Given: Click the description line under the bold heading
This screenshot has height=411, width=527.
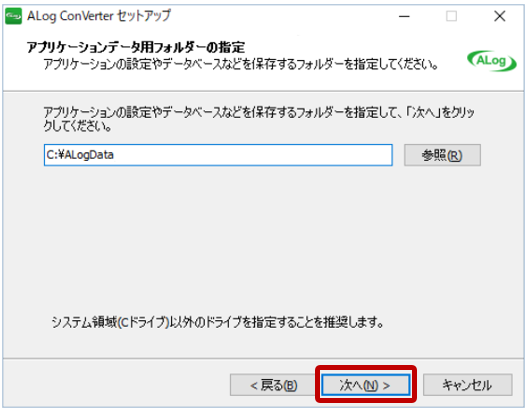Looking at the screenshot, I should click(241, 64).
